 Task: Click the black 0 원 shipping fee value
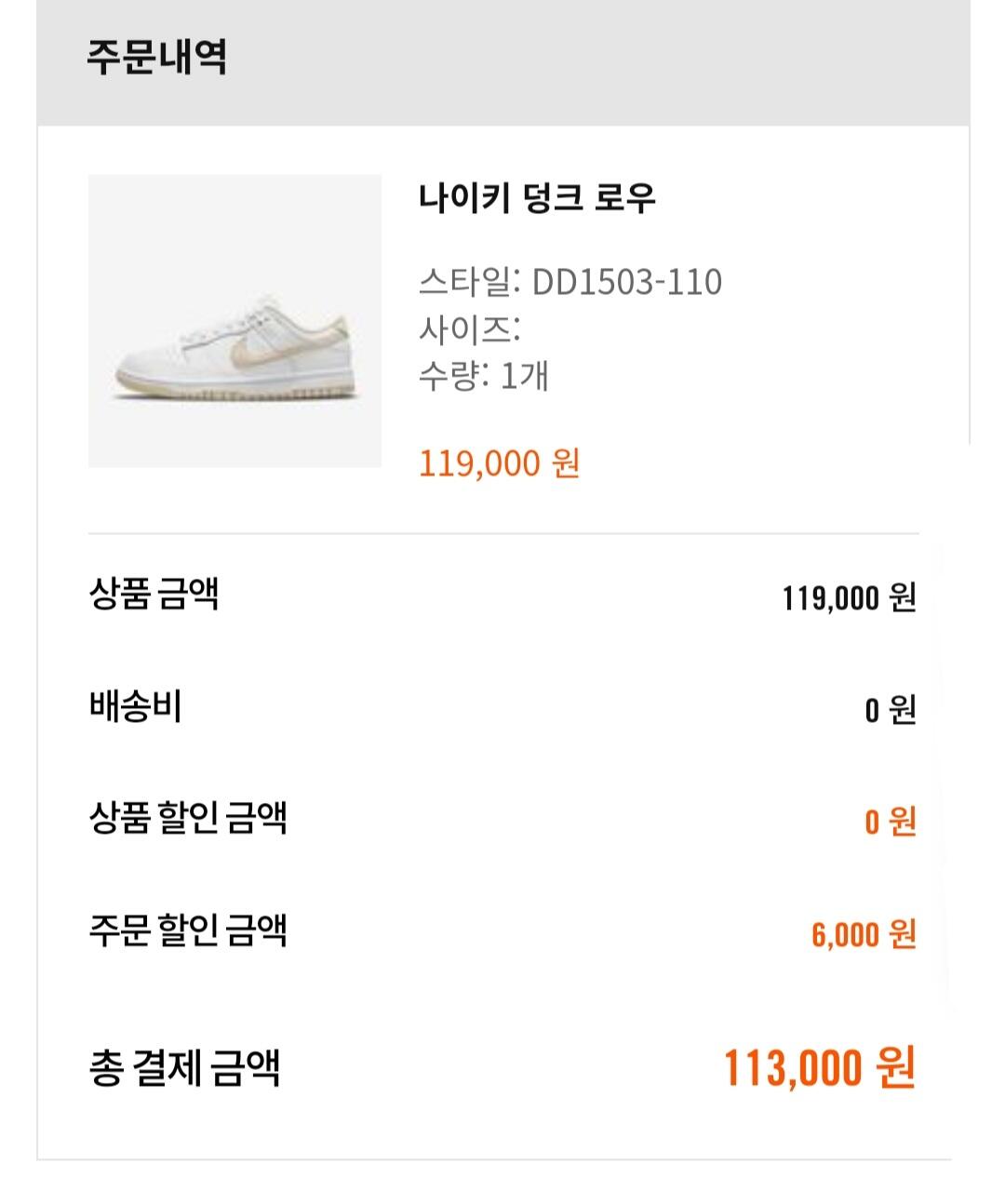pos(890,711)
